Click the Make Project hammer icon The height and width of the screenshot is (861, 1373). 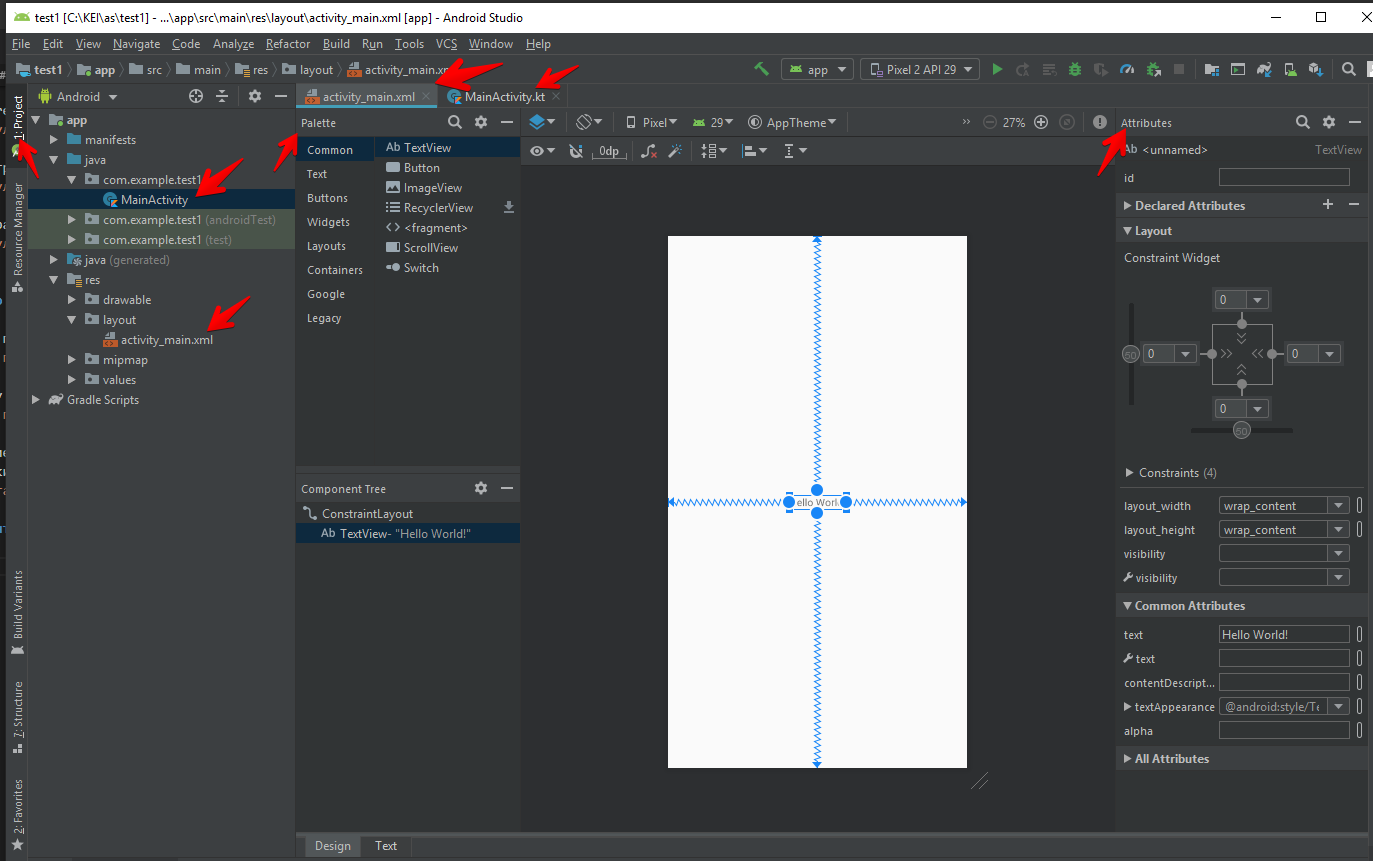(762, 69)
